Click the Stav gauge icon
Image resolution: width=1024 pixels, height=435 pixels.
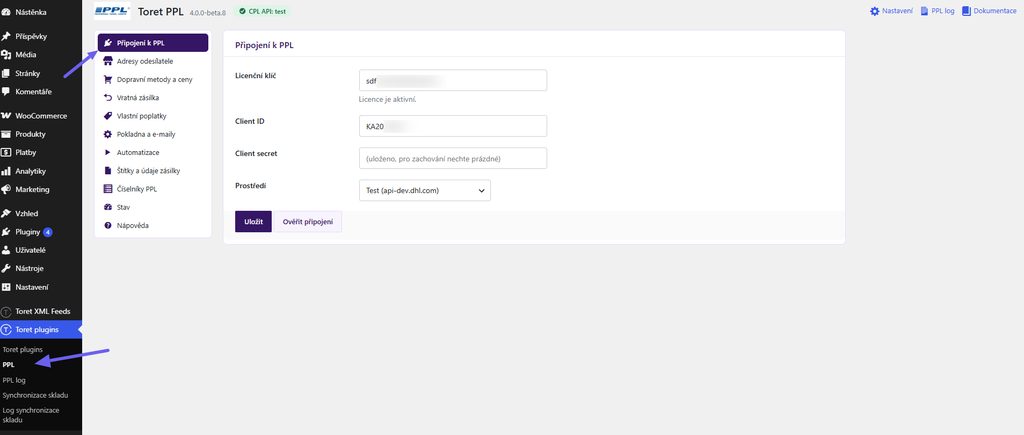(x=108, y=207)
